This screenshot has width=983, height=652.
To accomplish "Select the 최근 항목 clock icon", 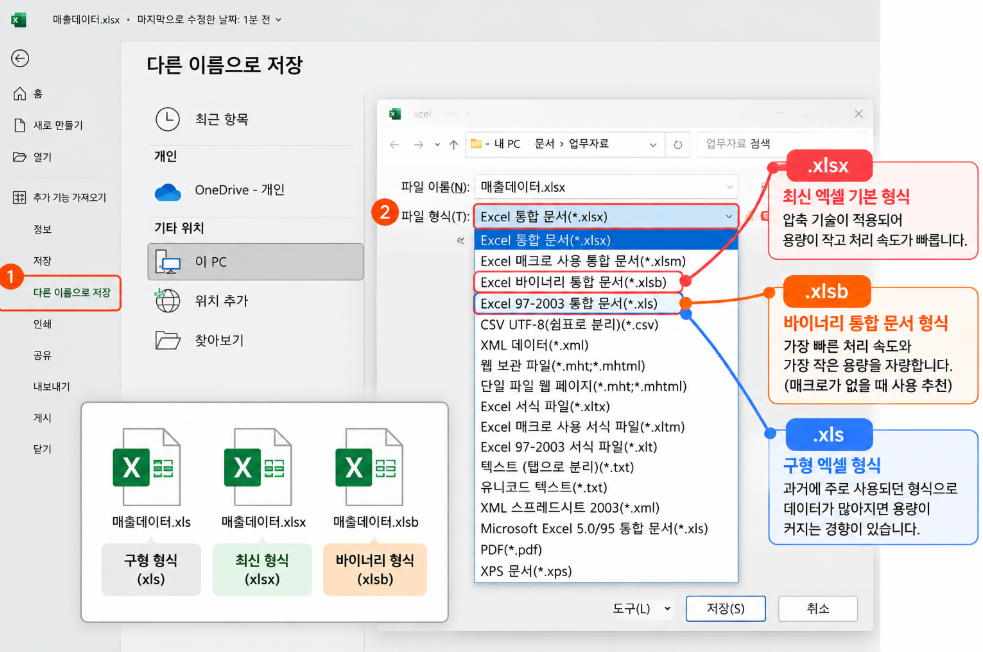I will [x=167, y=119].
